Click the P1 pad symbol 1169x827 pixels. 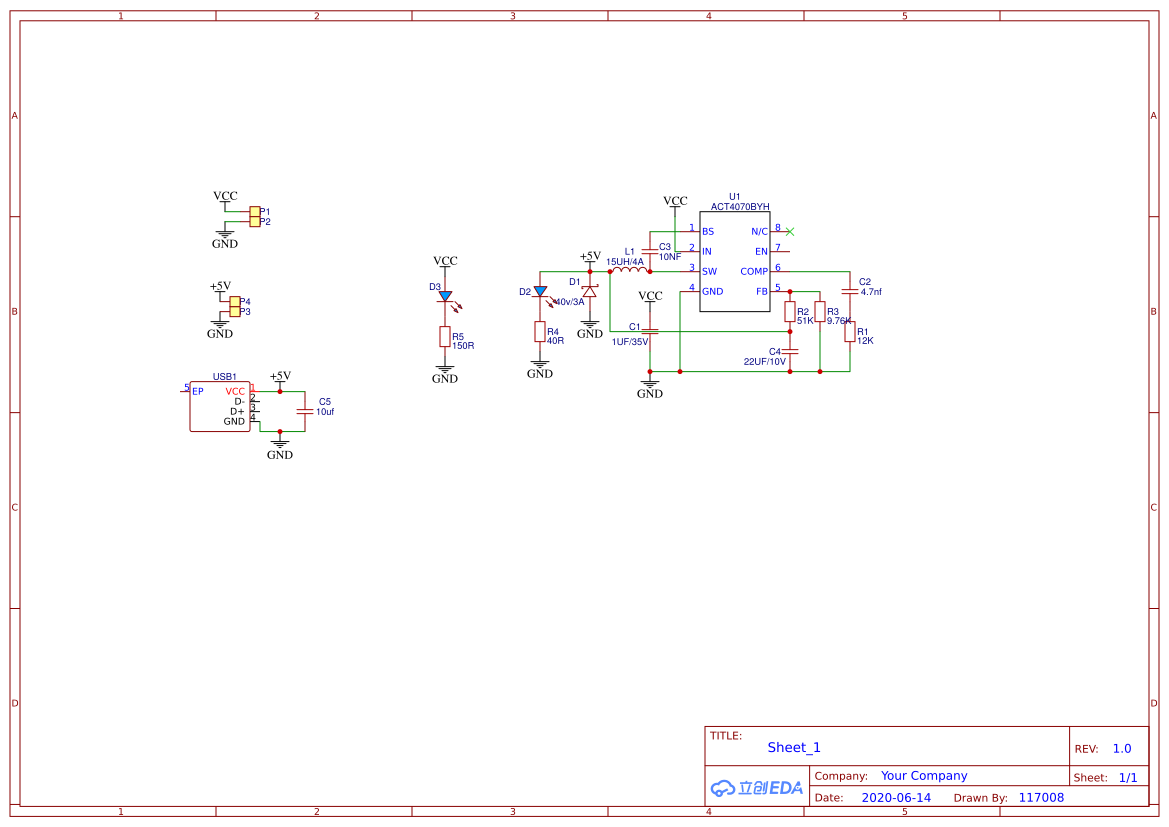(255, 212)
